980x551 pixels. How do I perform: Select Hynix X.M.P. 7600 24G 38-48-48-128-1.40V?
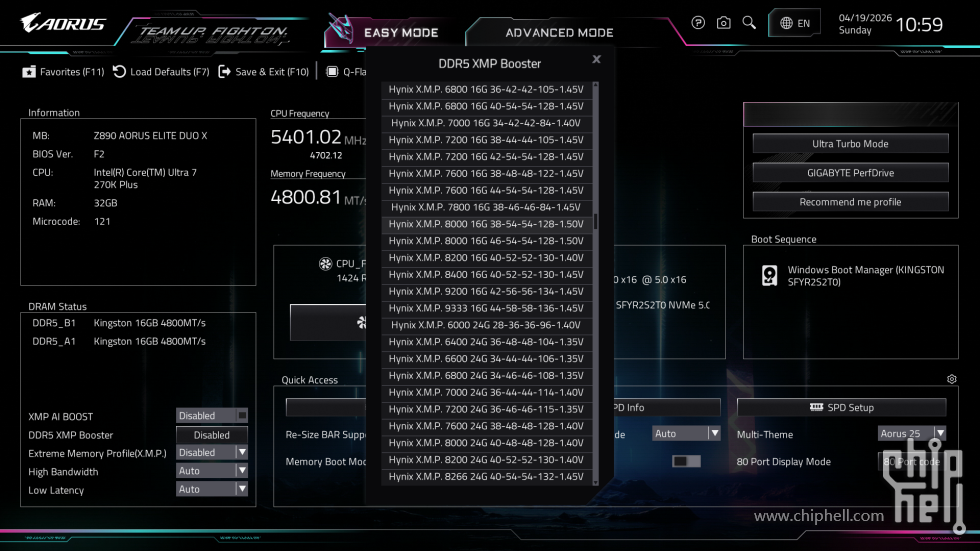coord(486,426)
